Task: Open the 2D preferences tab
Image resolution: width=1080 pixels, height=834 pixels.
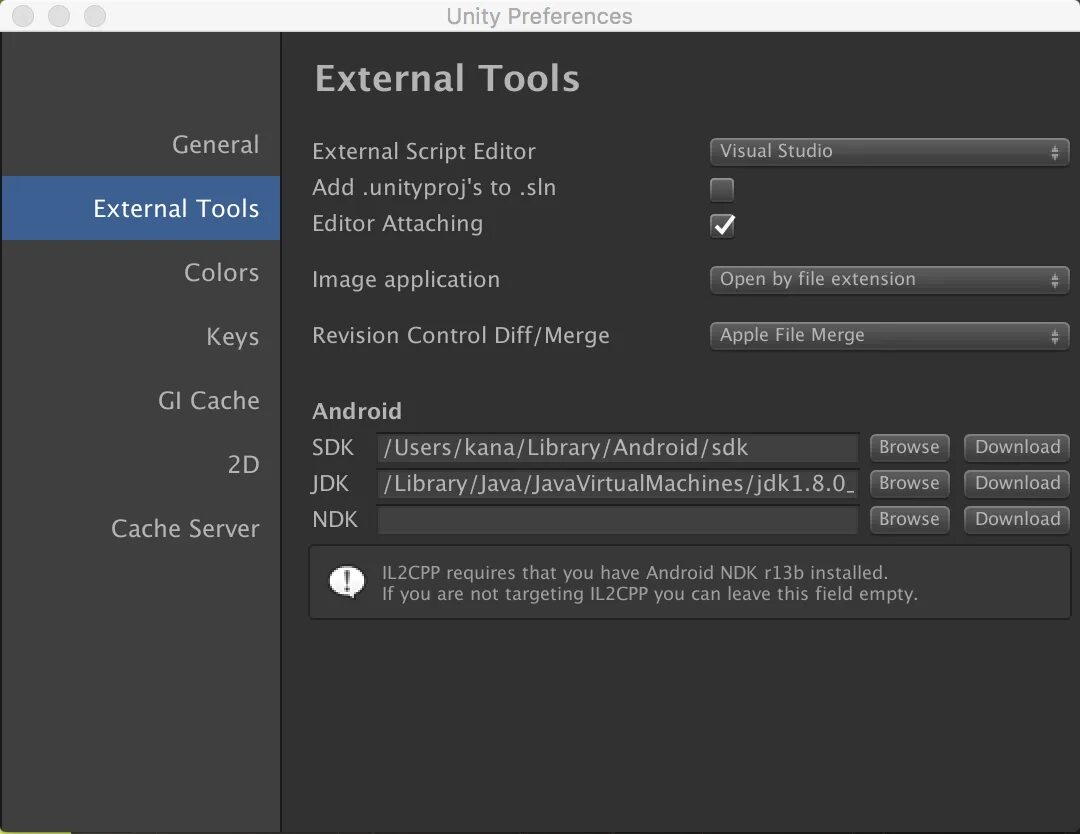Action: pyautogui.click(x=243, y=465)
